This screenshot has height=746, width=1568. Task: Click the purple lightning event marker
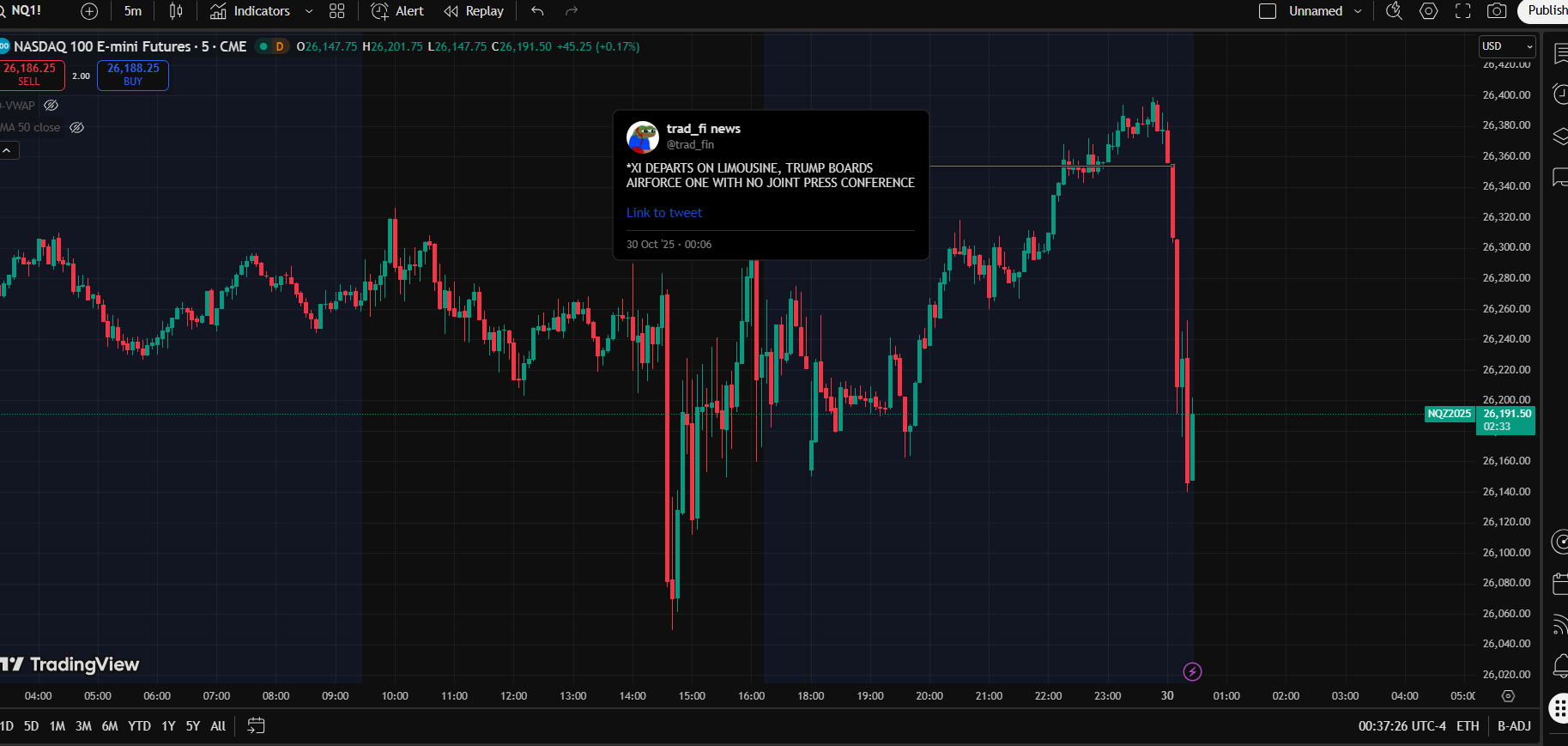(x=1192, y=671)
